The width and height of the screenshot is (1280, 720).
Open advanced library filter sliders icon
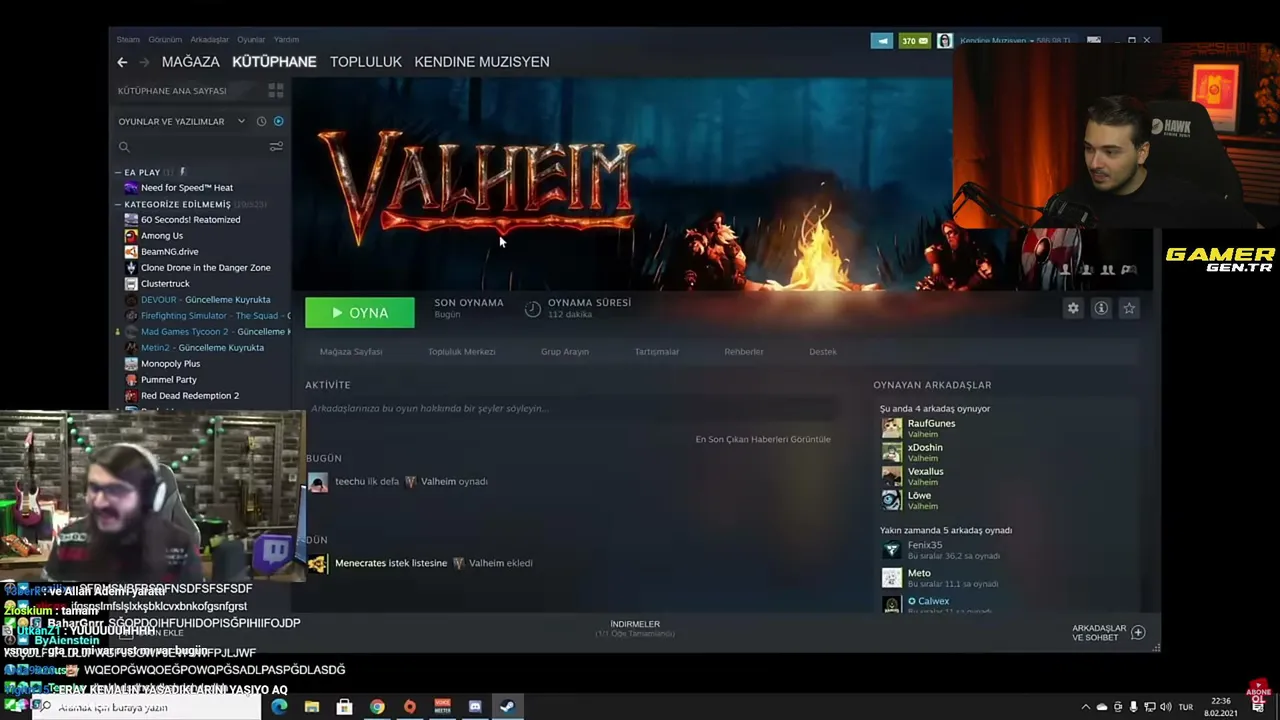click(x=276, y=147)
